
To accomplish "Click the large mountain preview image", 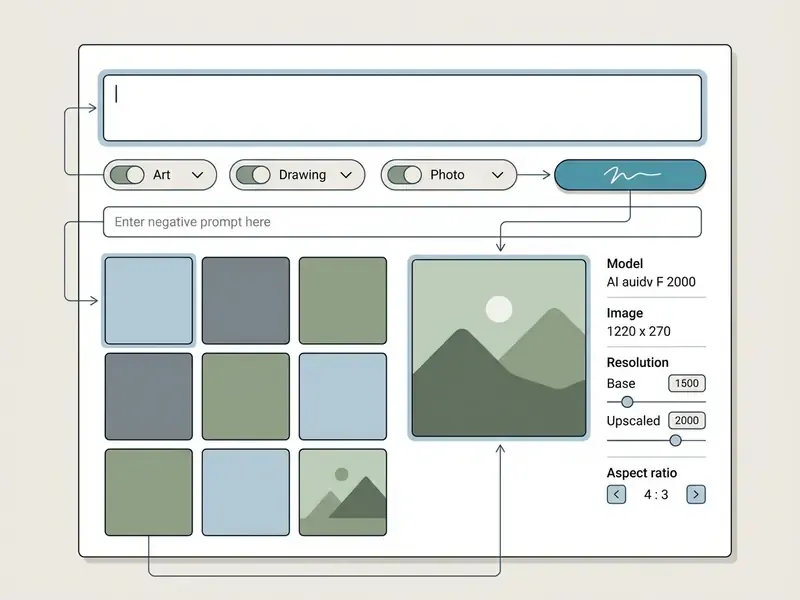I will 499,348.
